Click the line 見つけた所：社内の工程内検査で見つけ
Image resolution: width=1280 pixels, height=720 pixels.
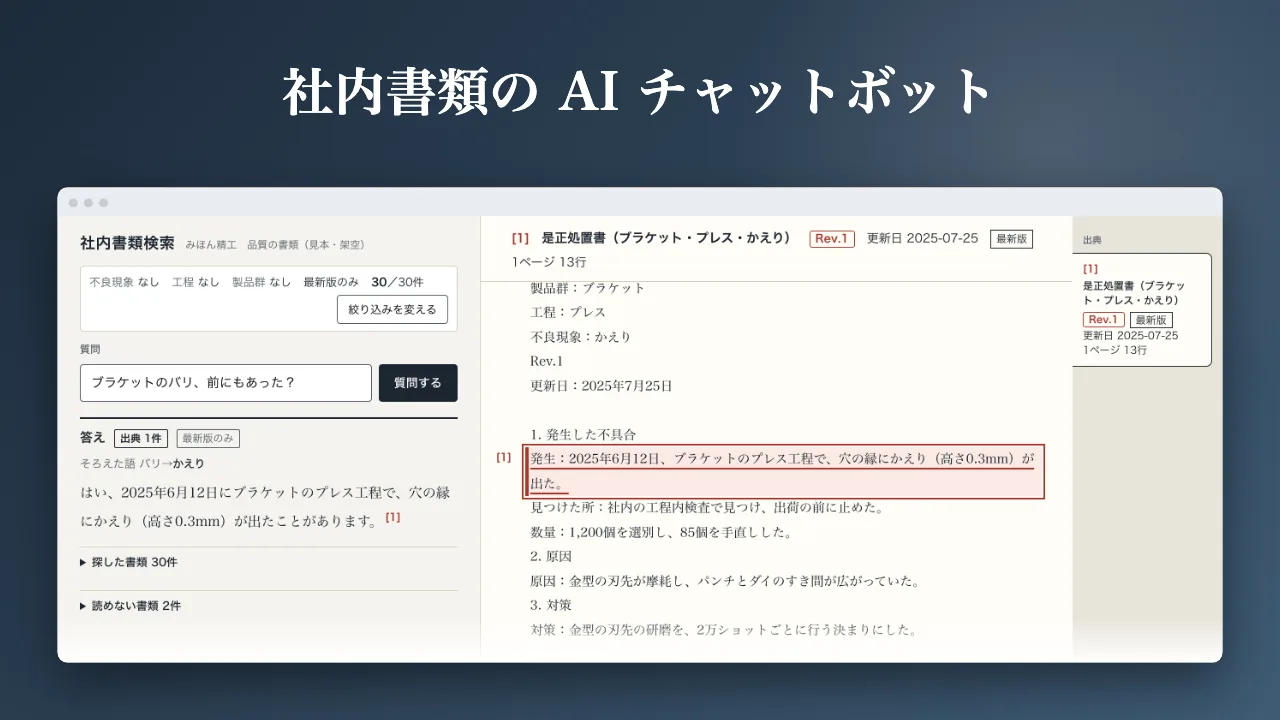(x=706, y=508)
